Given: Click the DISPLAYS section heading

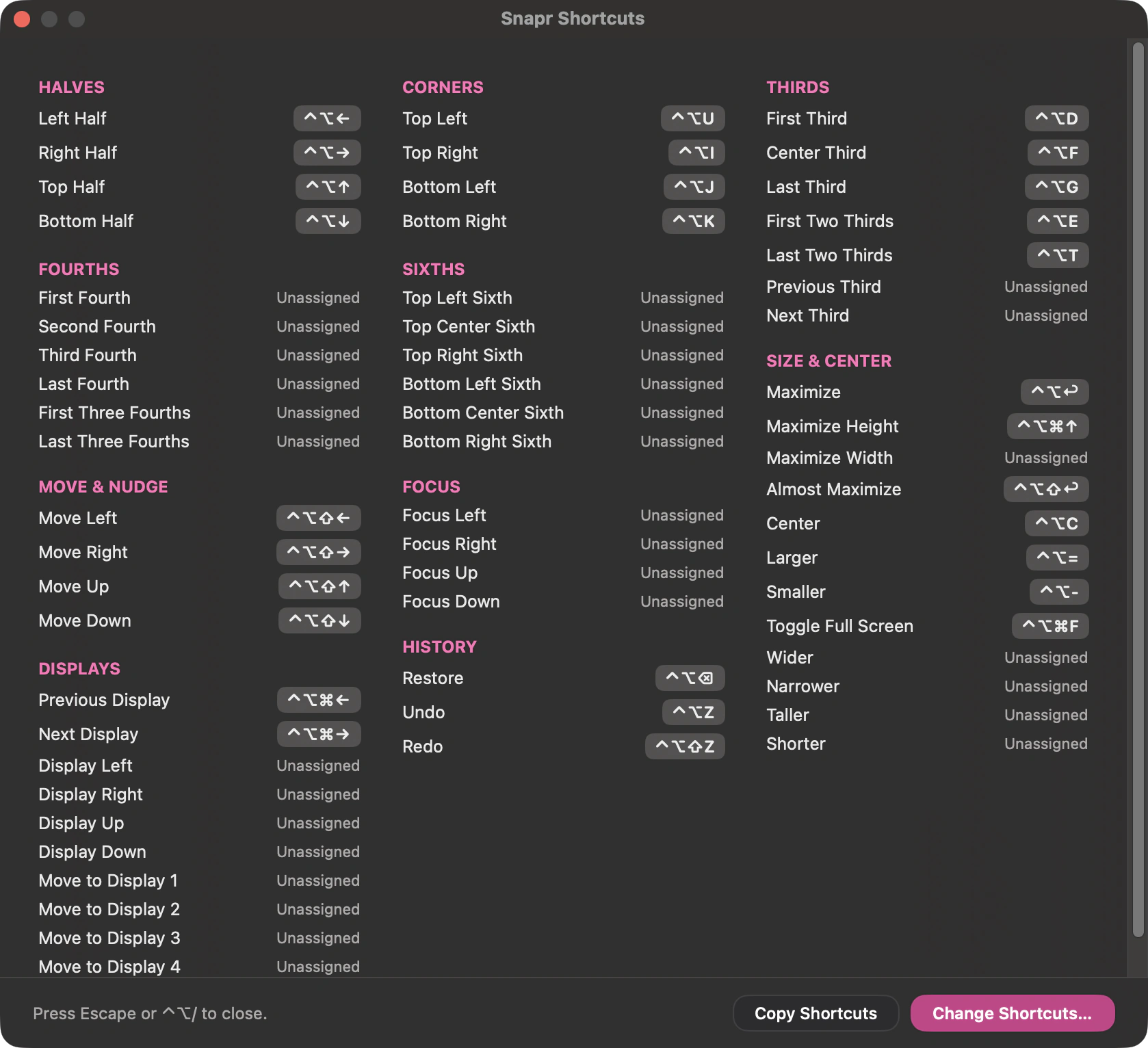Looking at the screenshot, I should pos(79,668).
